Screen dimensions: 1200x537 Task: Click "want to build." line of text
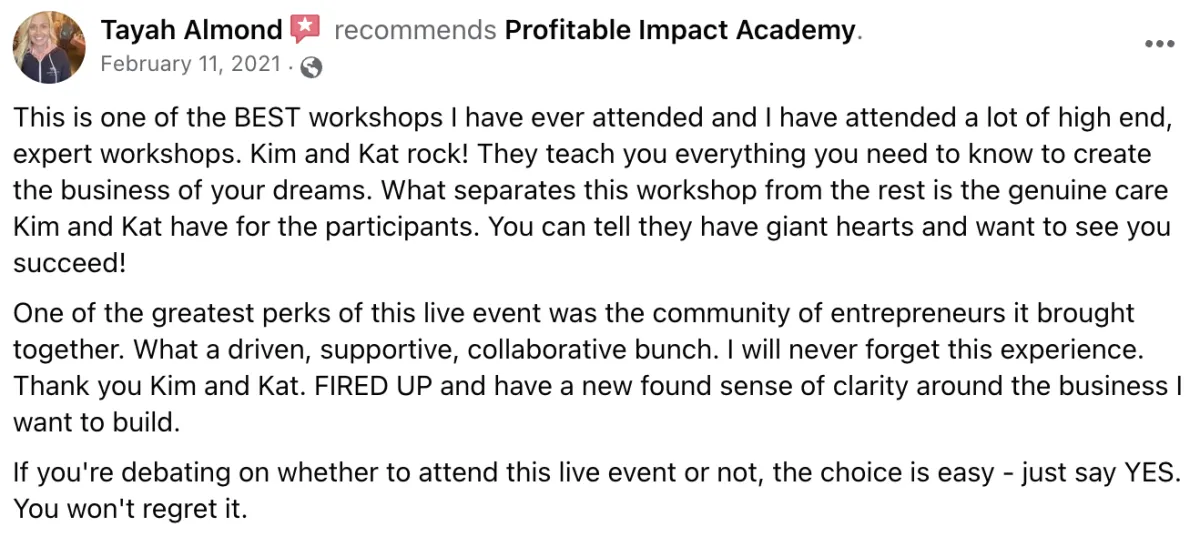point(96,422)
